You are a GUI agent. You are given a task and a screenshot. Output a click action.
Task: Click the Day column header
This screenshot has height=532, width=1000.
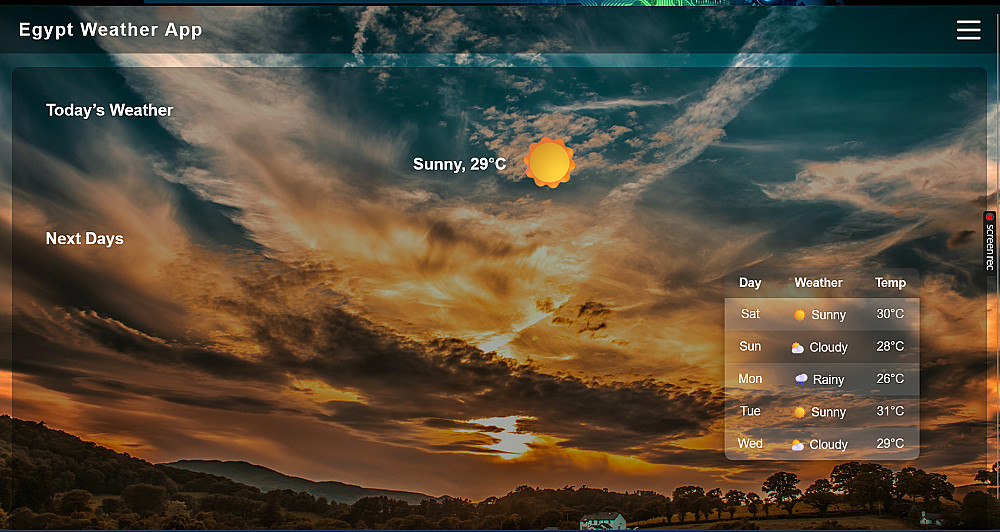(x=750, y=283)
